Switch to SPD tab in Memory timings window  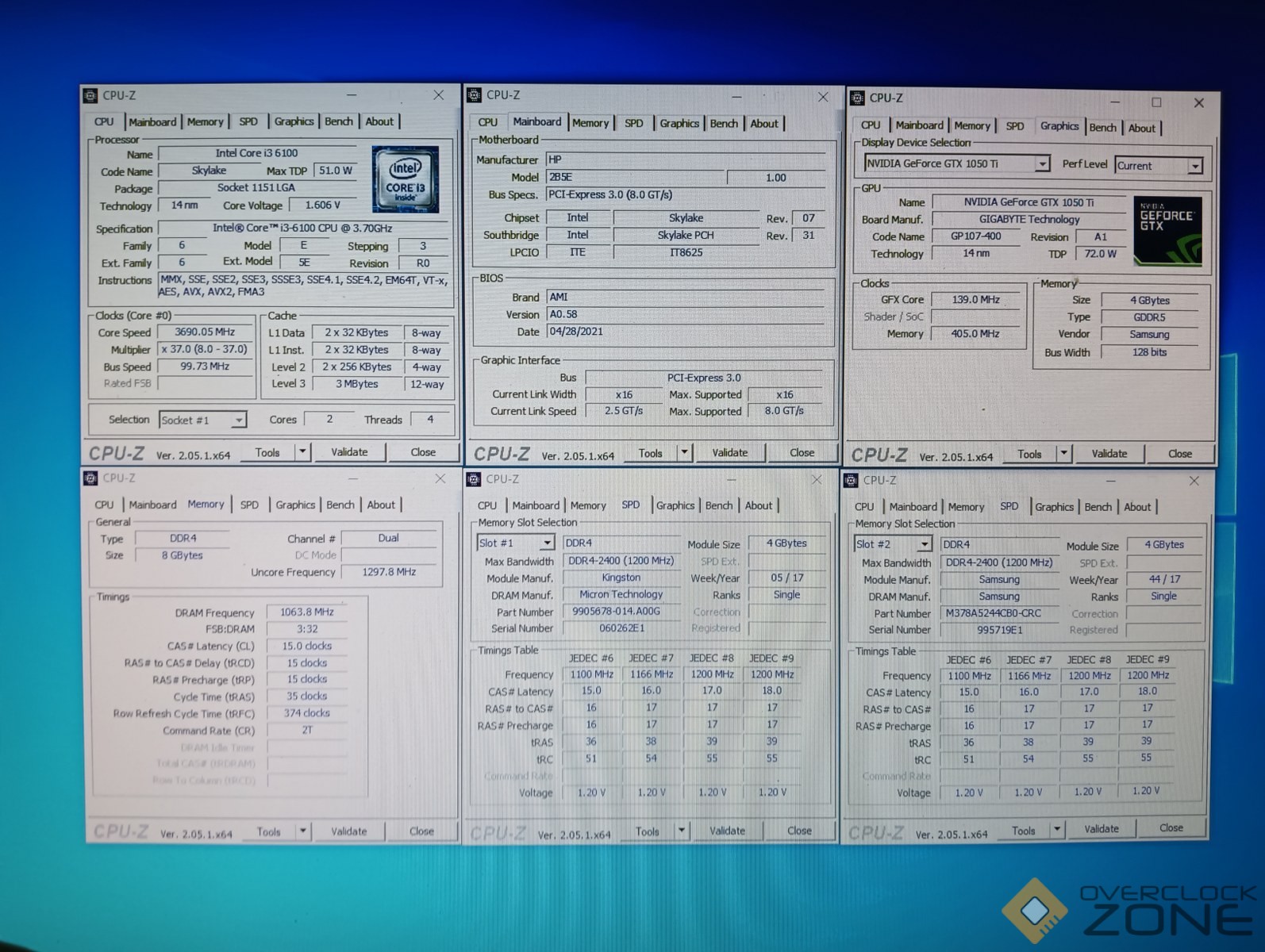tap(249, 505)
